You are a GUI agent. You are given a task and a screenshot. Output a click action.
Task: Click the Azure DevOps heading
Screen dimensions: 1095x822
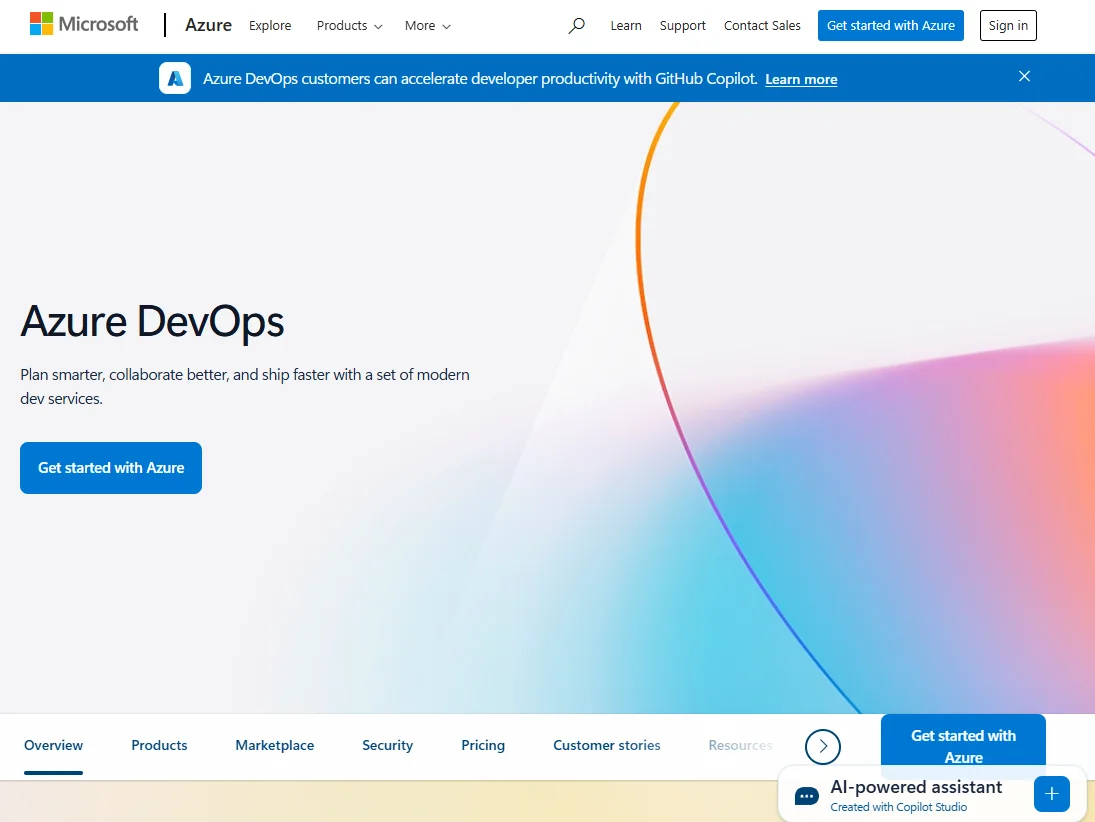click(152, 321)
